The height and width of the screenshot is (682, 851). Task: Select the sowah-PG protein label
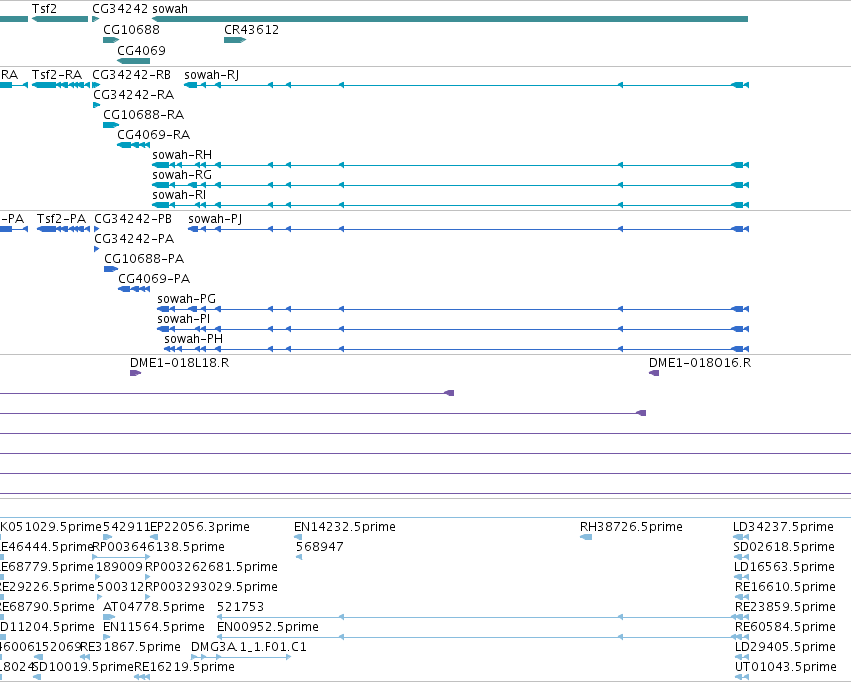point(187,299)
